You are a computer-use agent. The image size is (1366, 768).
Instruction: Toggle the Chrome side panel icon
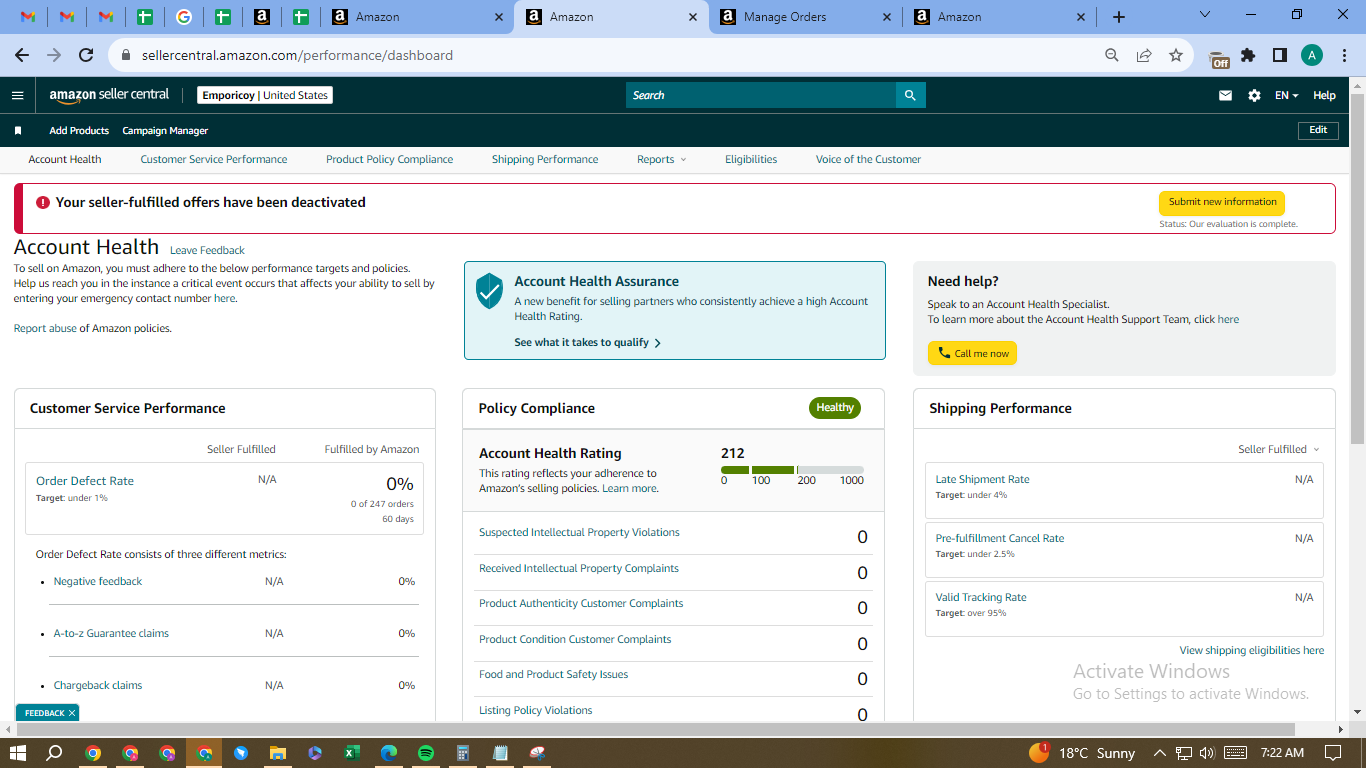point(1279,55)
